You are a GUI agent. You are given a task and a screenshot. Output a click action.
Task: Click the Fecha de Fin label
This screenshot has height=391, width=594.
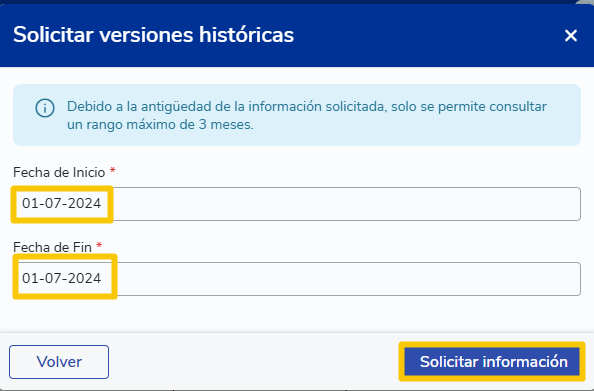52,247
